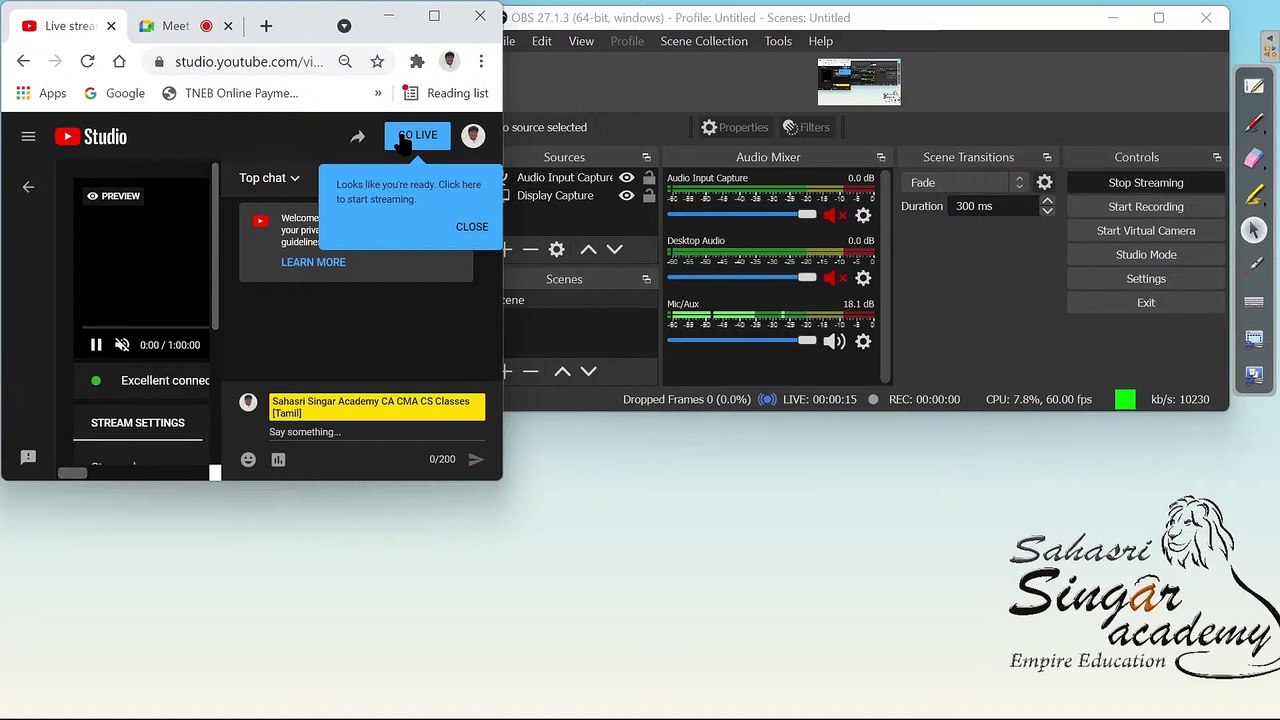The image size is (1280, 720).
Task: Show more bookmarks with the chevron
Action: (378, 93)
